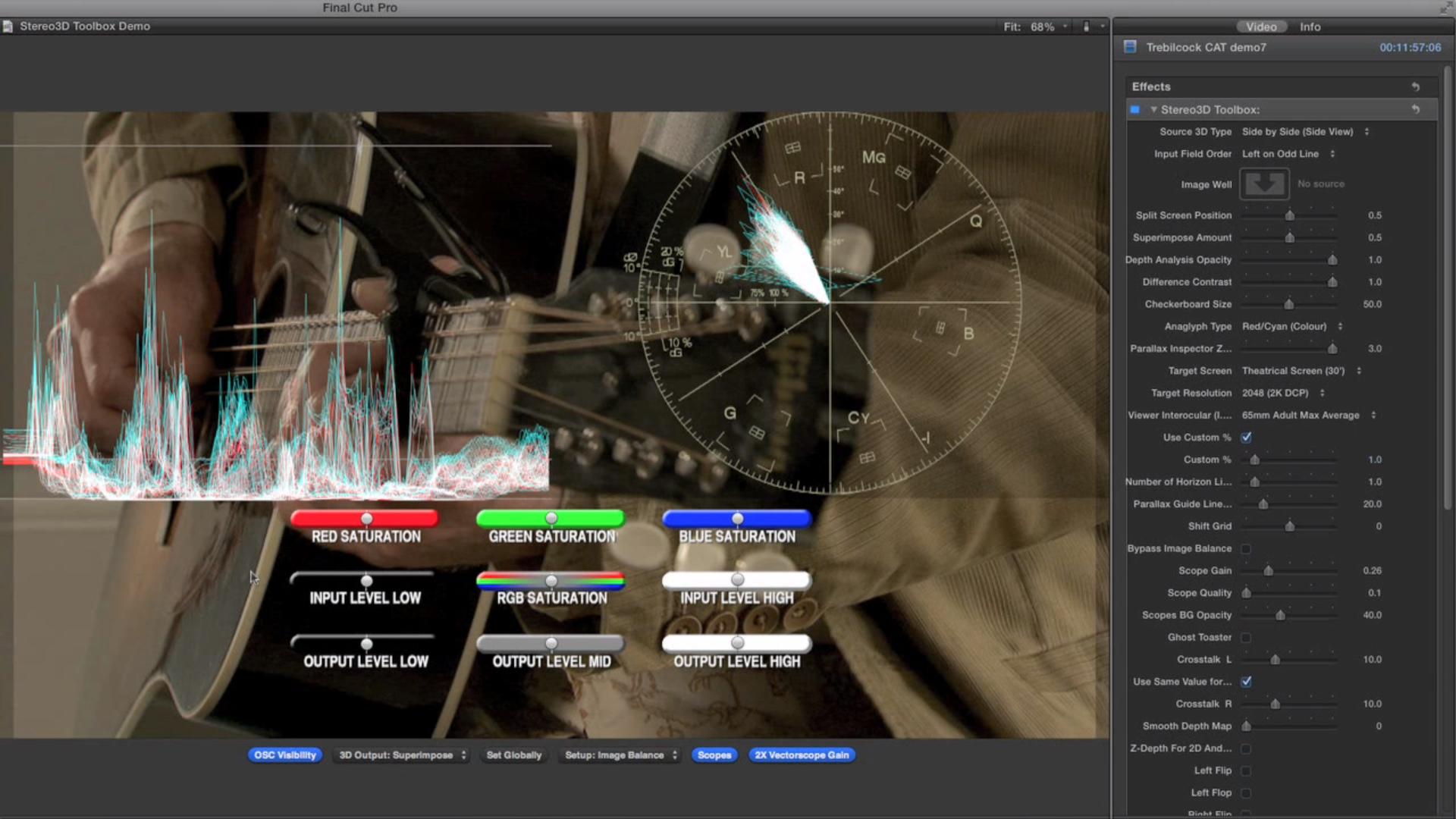
Task: Click Input Level High slider handle
Action: click(737, 580)
